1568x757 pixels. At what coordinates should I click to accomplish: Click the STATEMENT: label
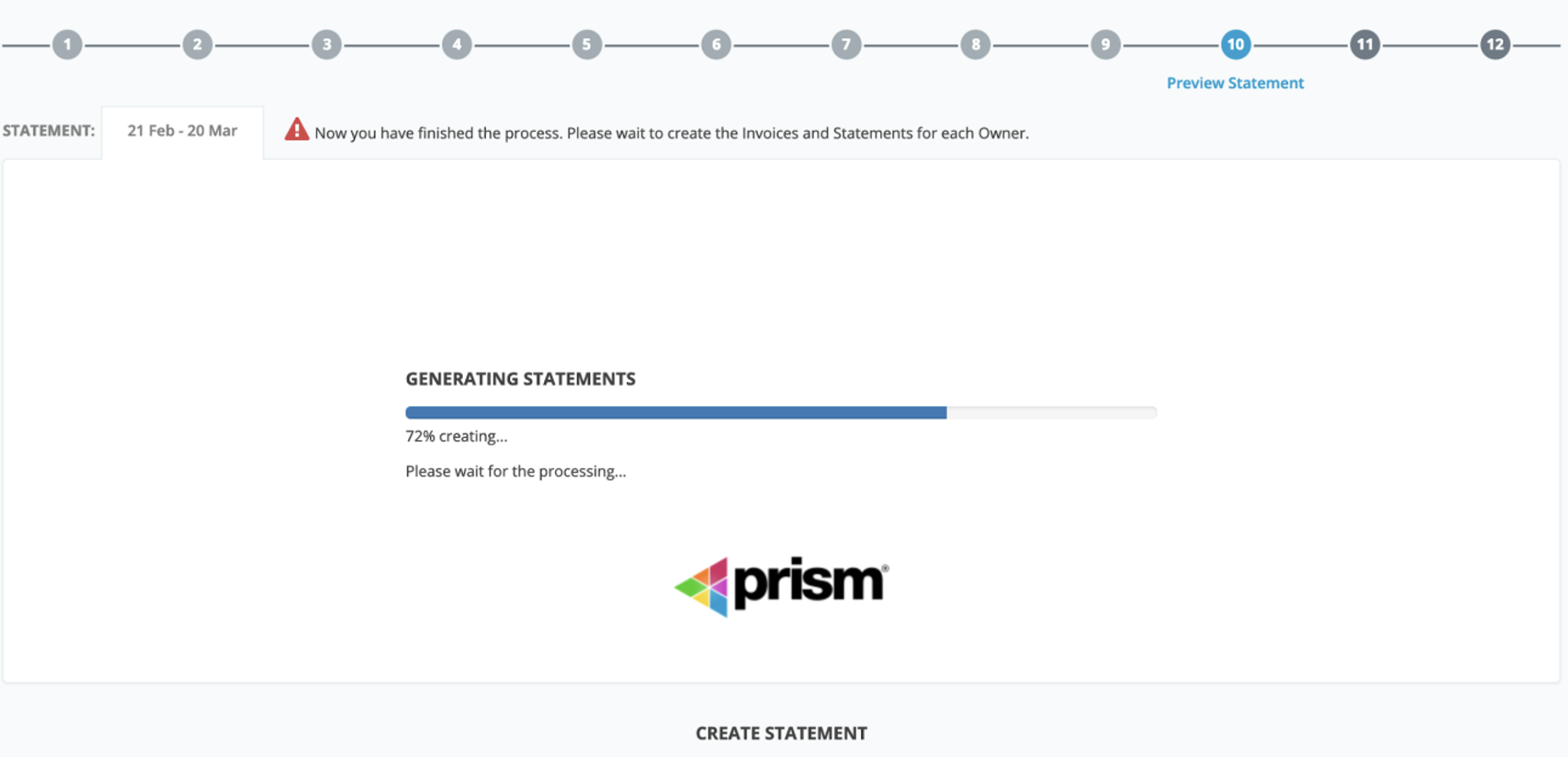click(x=49, y=131)
